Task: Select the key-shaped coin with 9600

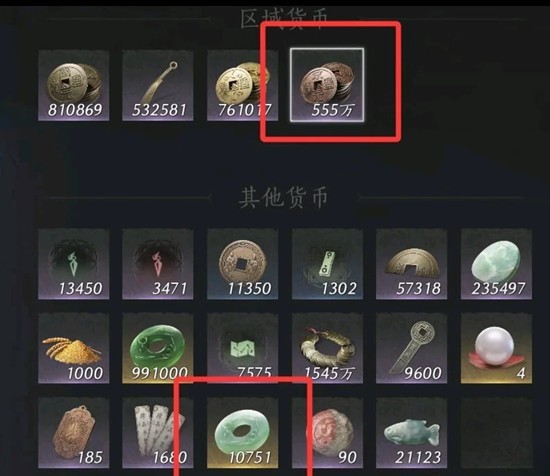Action: pyautogui.click(x=411, y=348)
